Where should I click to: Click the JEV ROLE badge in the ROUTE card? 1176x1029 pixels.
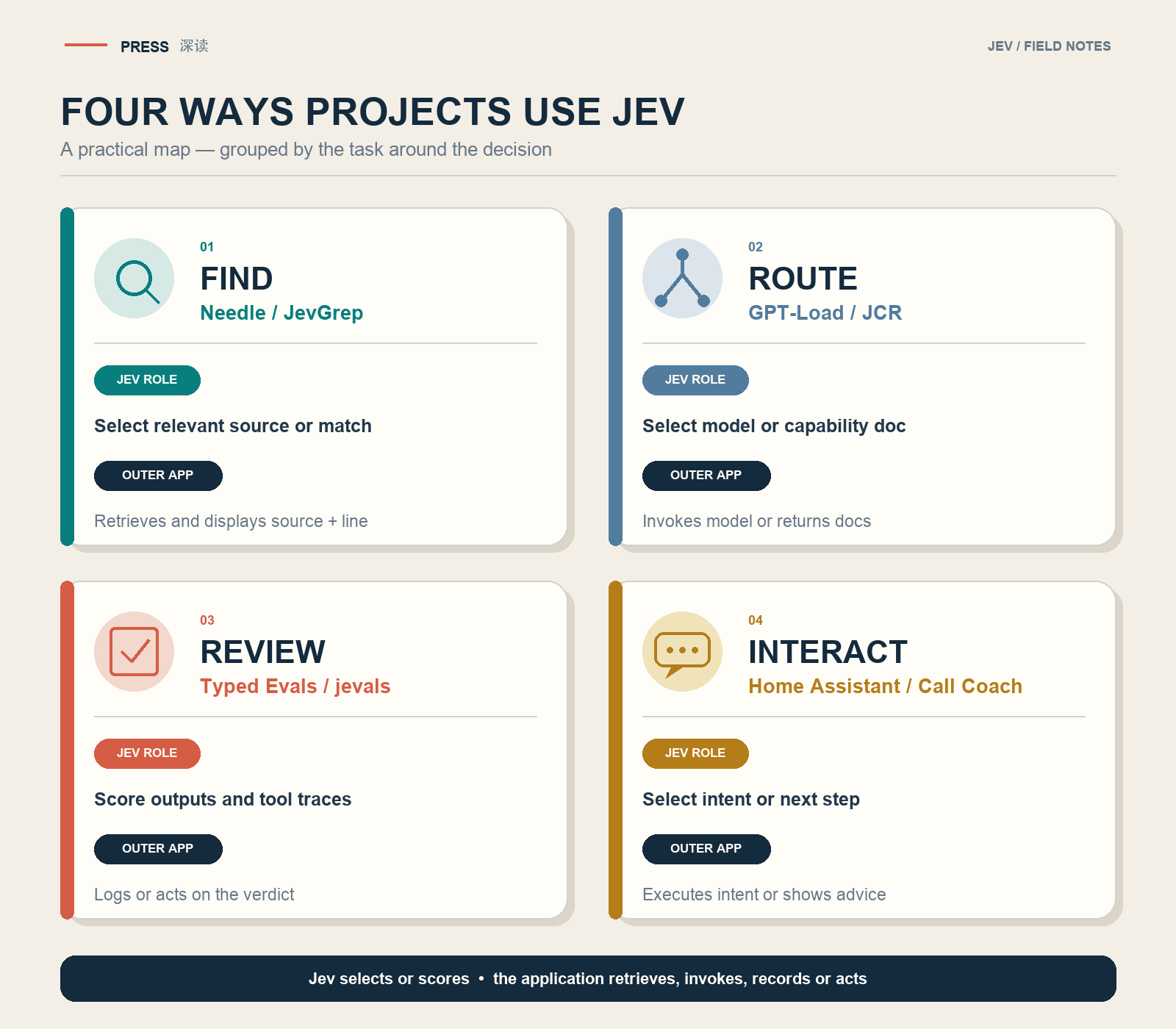[x=695, y=380]
